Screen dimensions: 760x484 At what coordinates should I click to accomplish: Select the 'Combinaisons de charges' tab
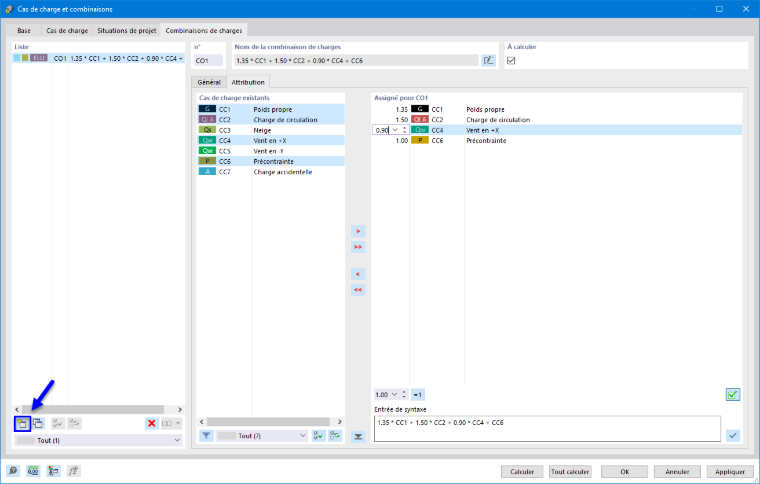204,31
